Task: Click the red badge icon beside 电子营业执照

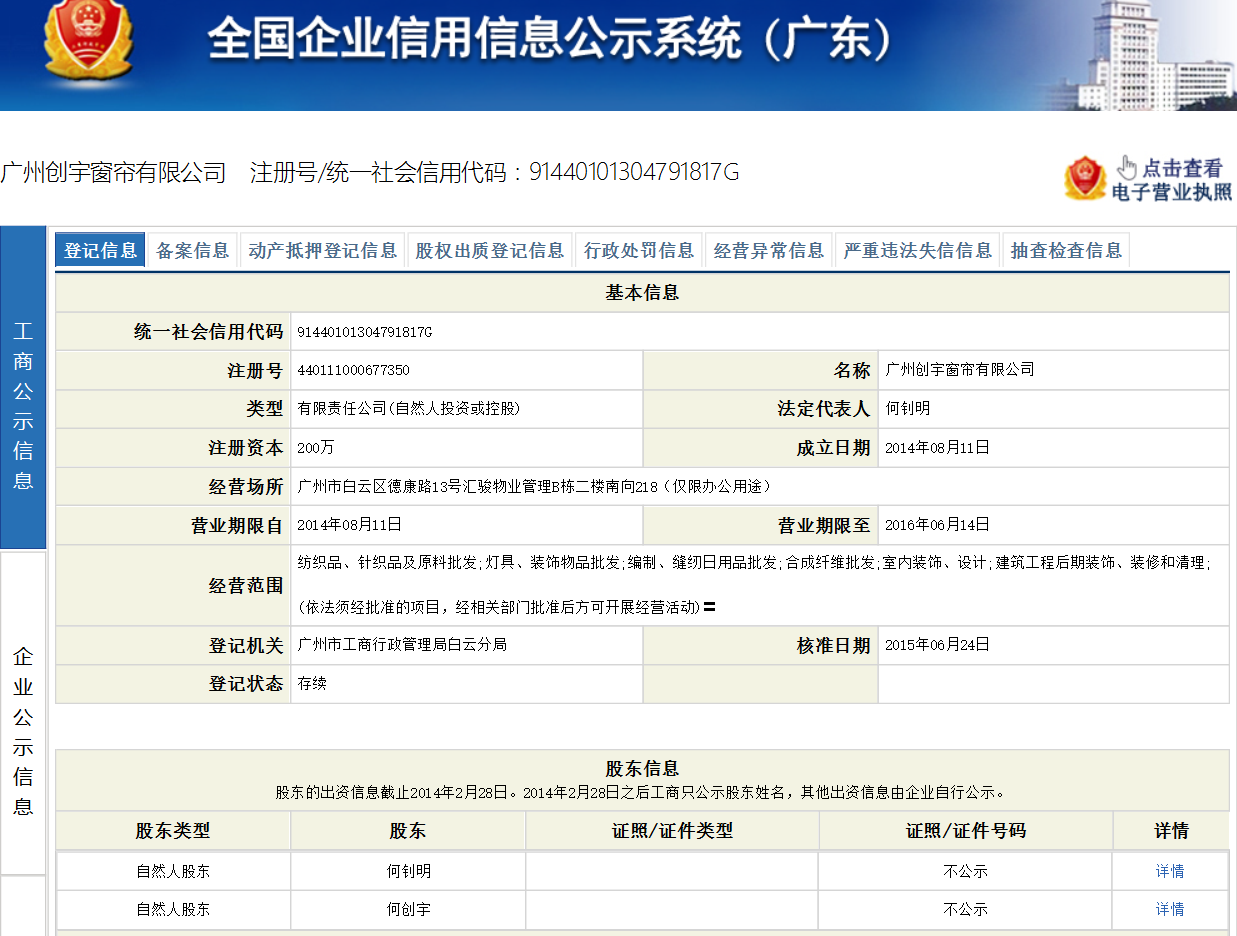Action: 1085,178
